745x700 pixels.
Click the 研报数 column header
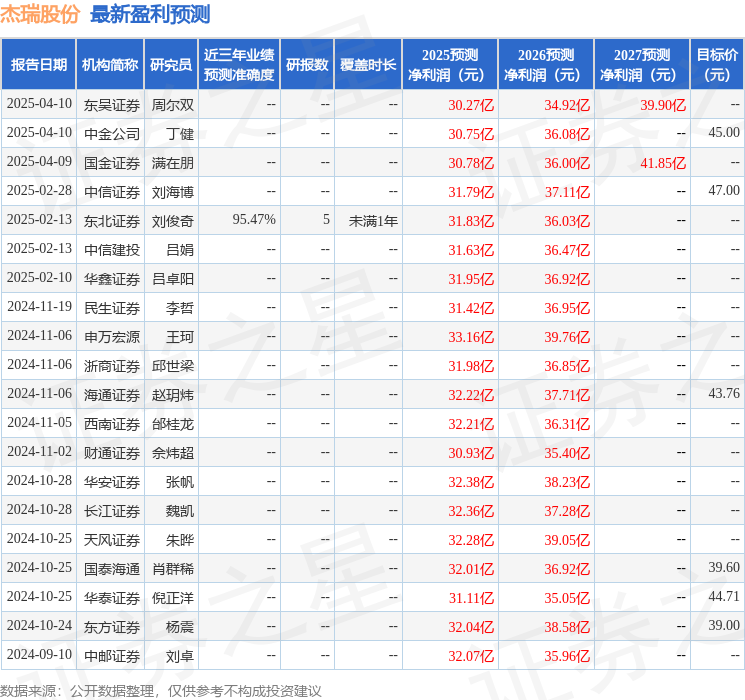pos(307,65)
